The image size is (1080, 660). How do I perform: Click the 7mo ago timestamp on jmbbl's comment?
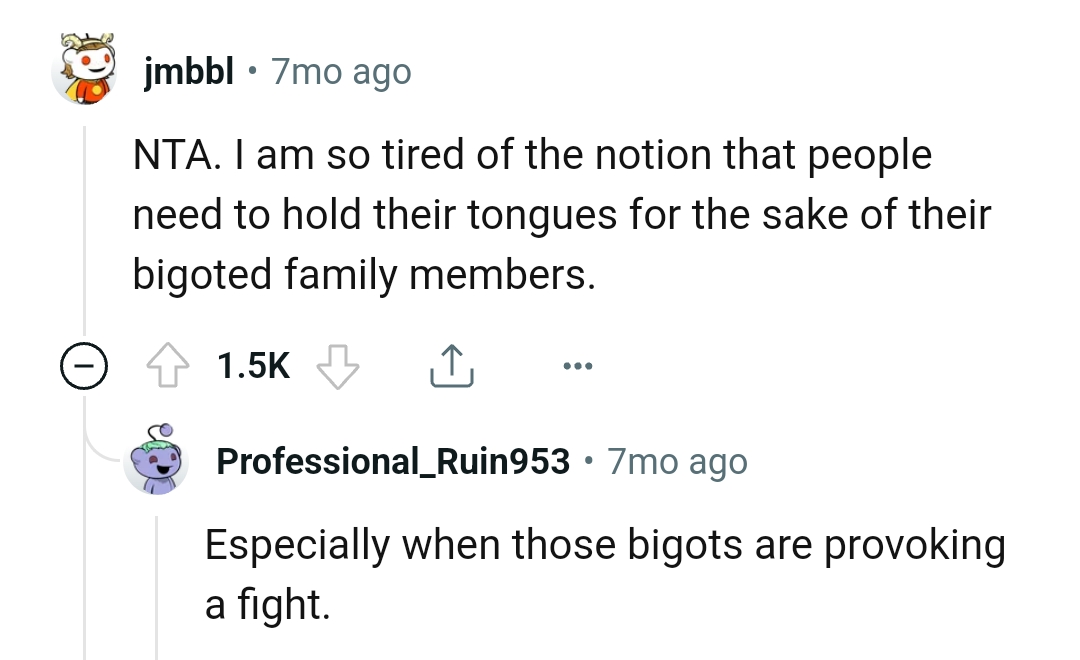pos(342,70)
